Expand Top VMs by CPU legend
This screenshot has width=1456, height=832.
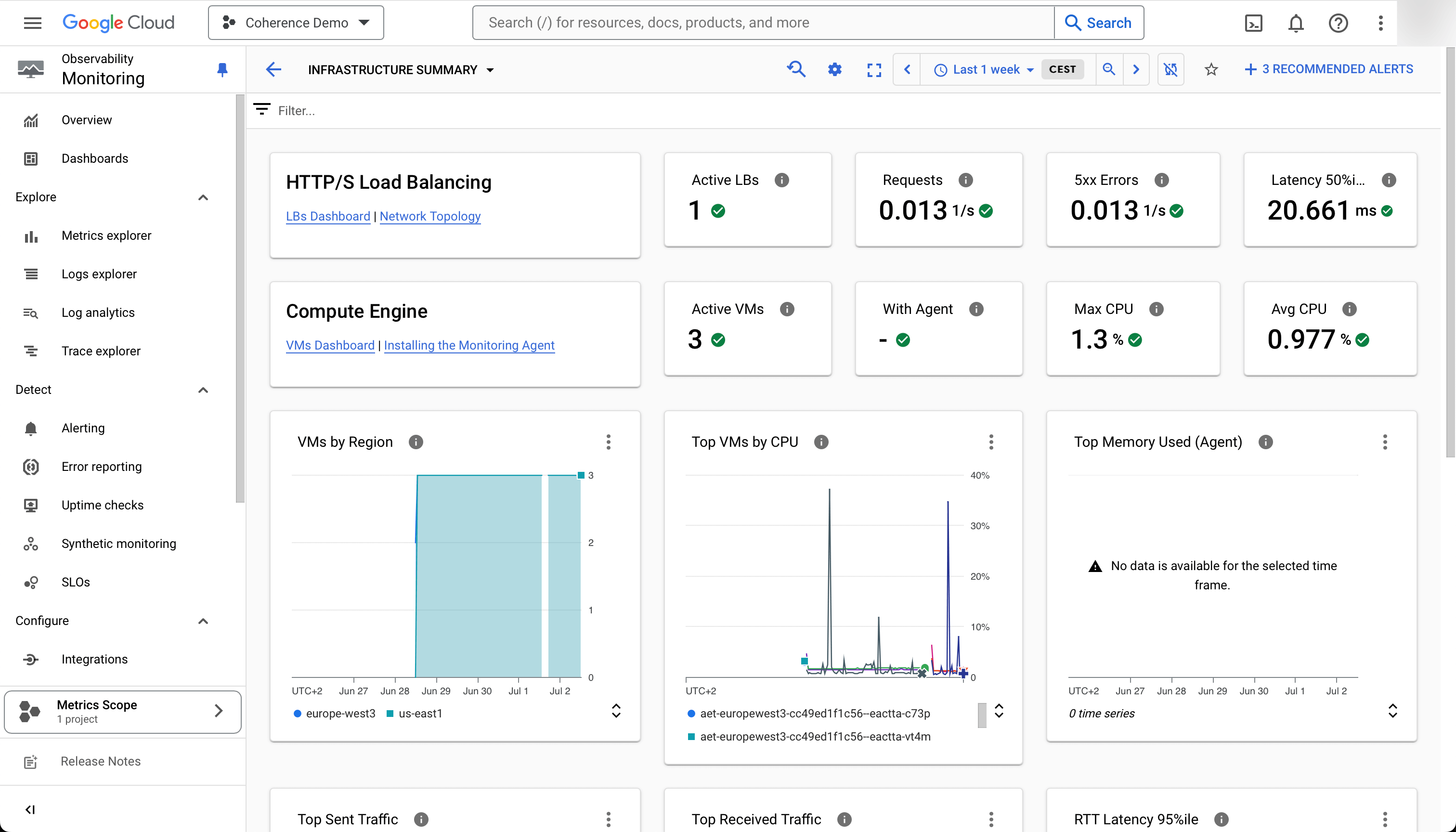999,710
